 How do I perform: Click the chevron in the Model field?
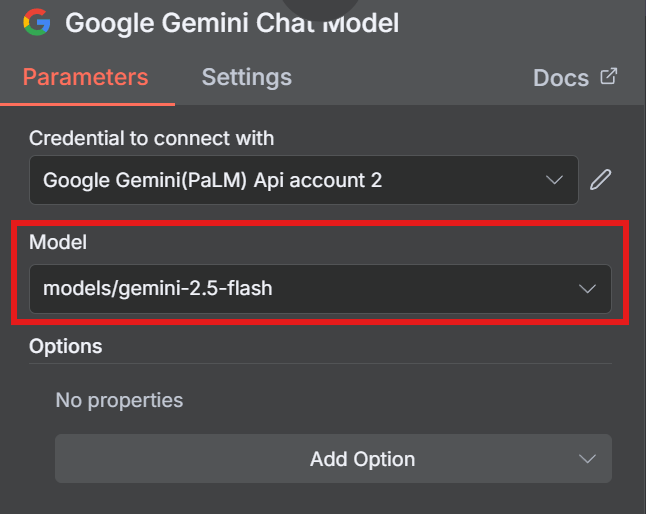click(588, 289)
